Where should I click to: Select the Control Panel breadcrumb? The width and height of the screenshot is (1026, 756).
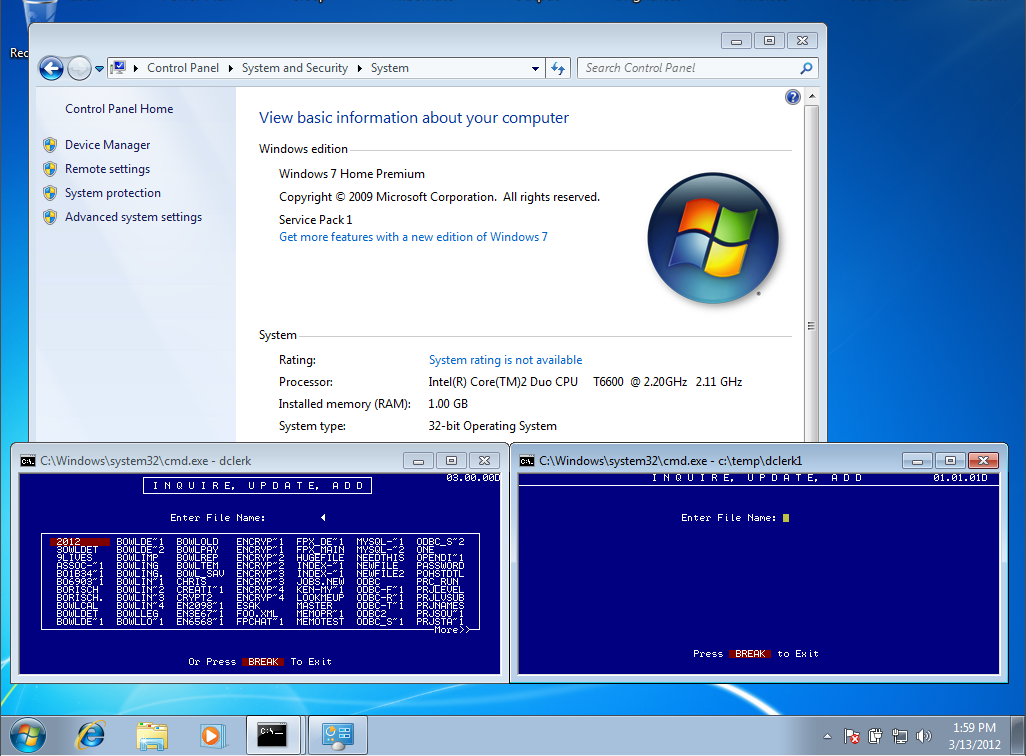[x=183, y=68]
